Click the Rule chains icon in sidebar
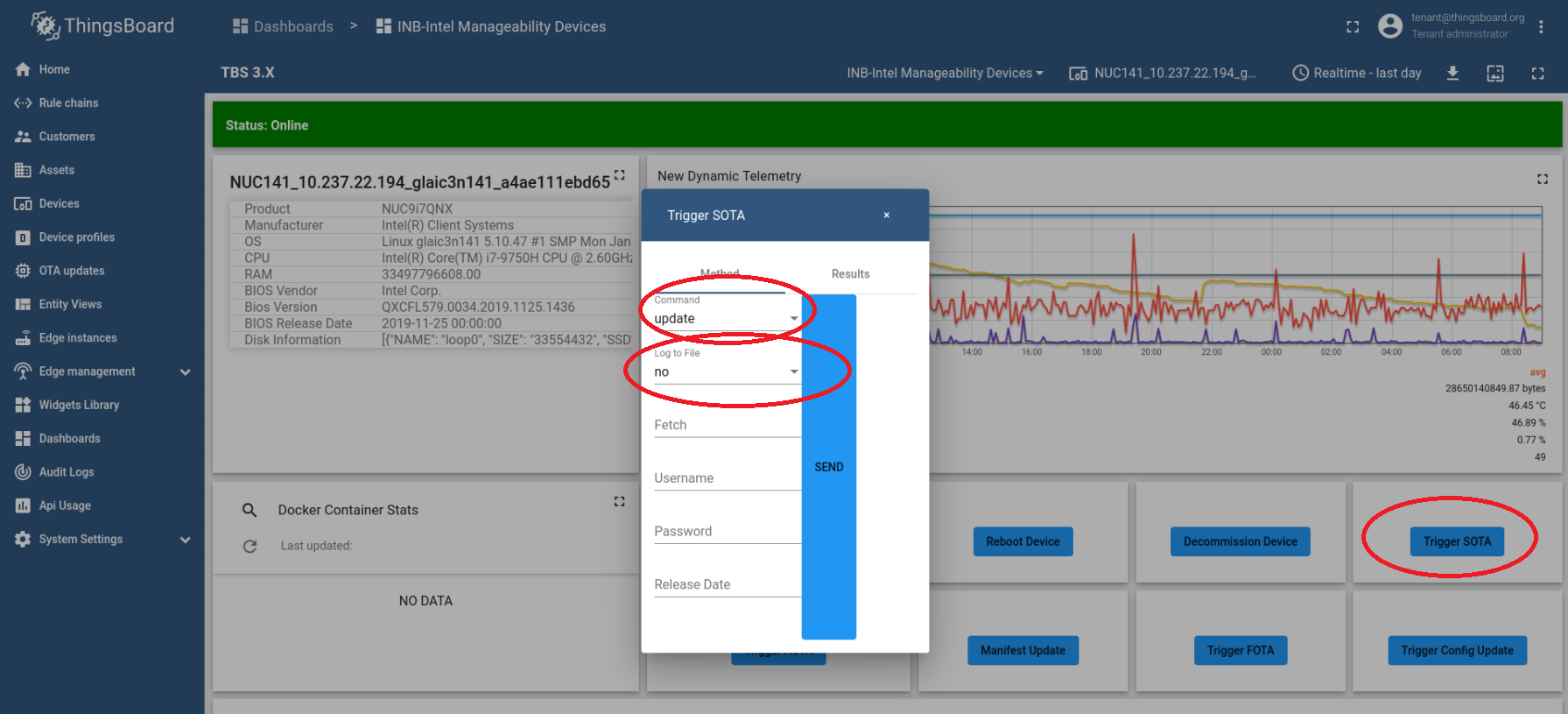 [23, 103]
